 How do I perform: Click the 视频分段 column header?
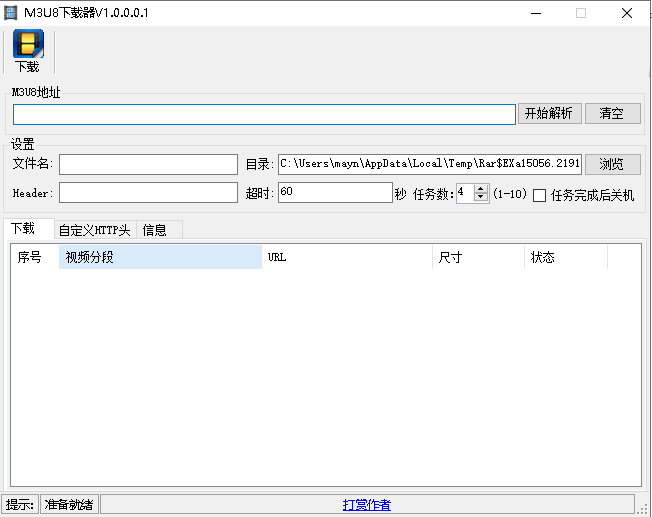point(161,257)
